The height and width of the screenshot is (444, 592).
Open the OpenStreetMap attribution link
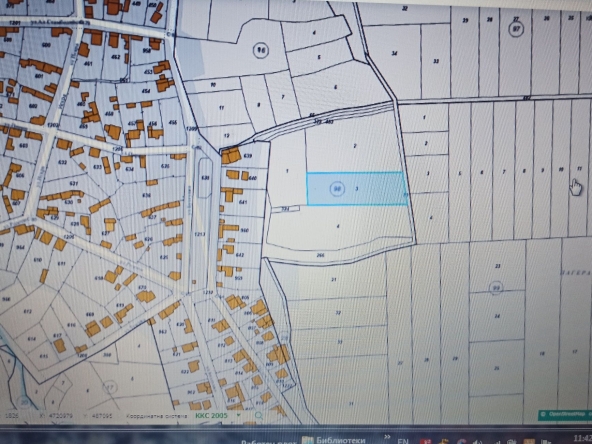tap(565, 414)
